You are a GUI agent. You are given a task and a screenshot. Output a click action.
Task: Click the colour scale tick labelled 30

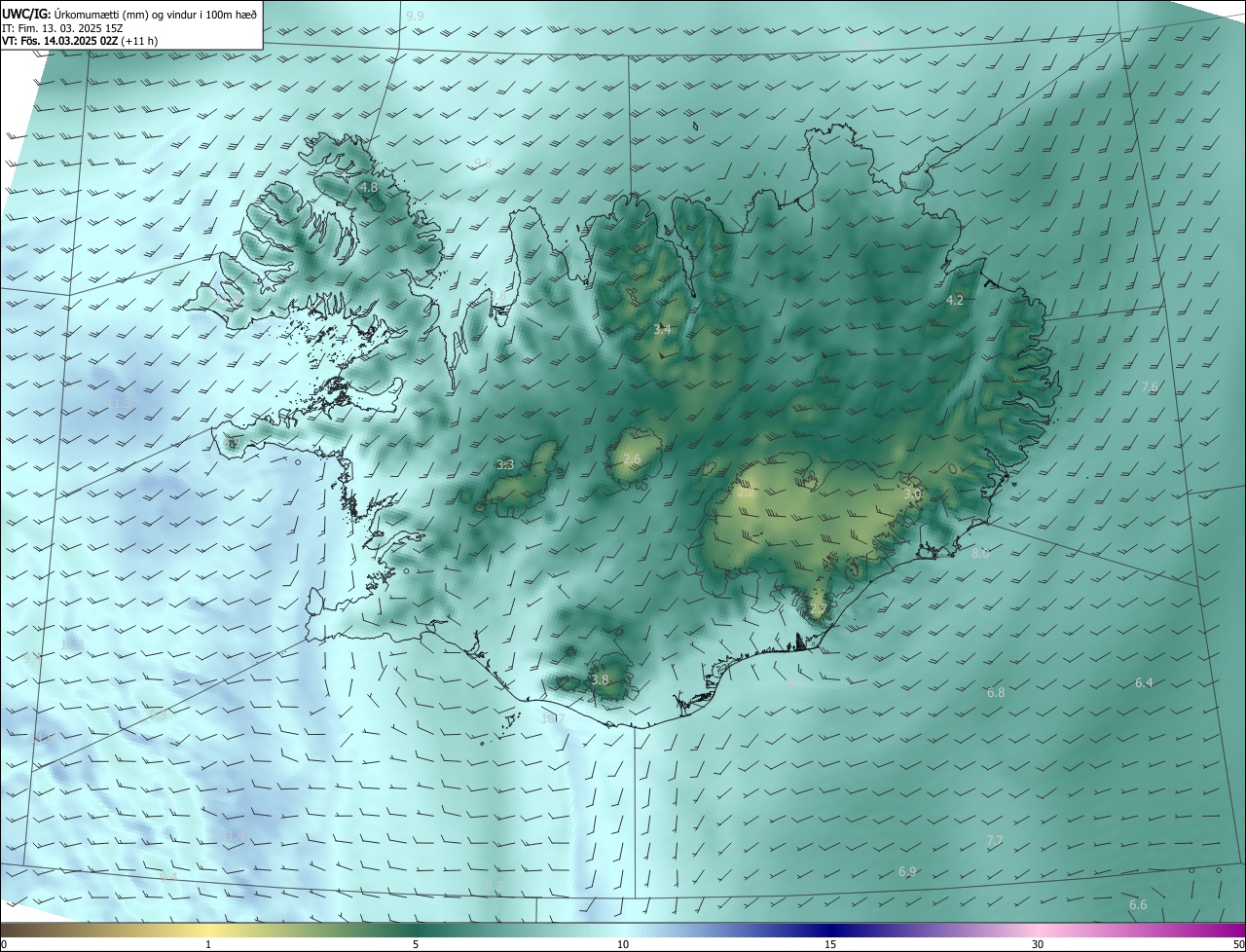pyautogui.click(x=1038, y=944)
